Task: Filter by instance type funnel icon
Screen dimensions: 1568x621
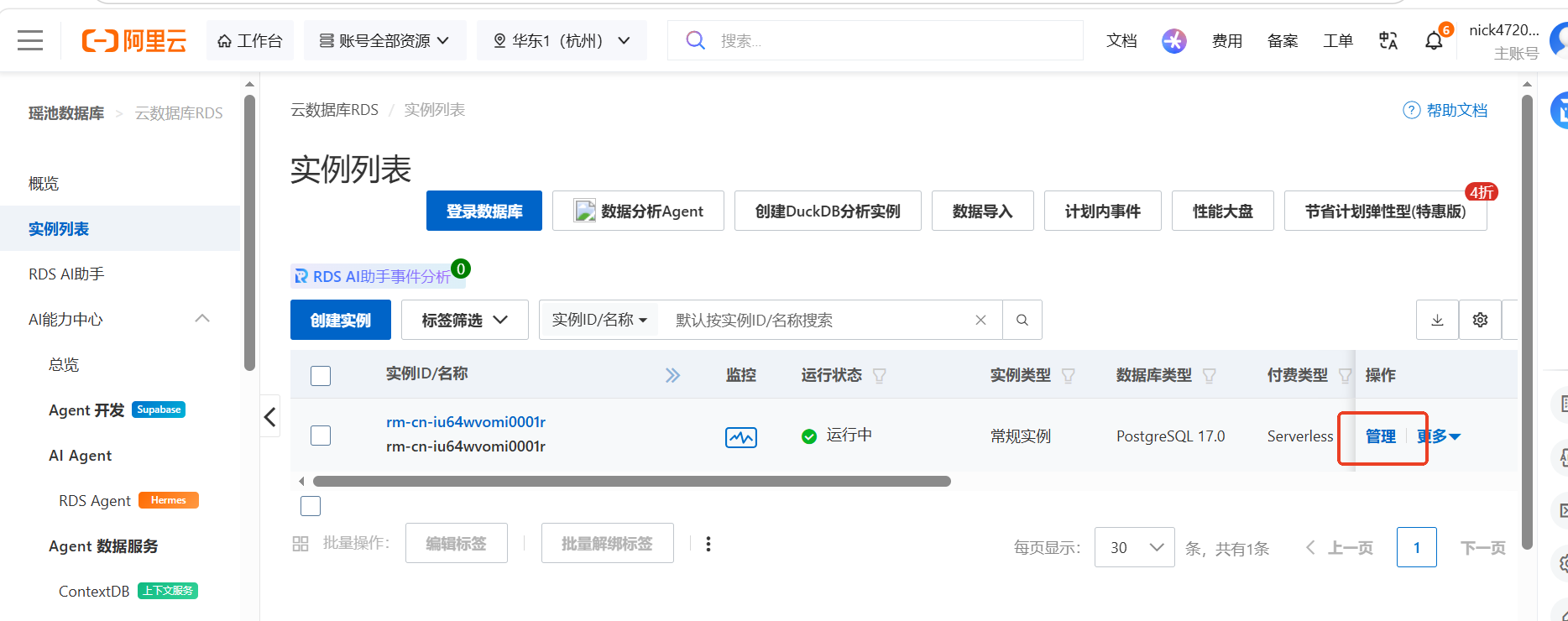Action: [x=1068, y=375]
